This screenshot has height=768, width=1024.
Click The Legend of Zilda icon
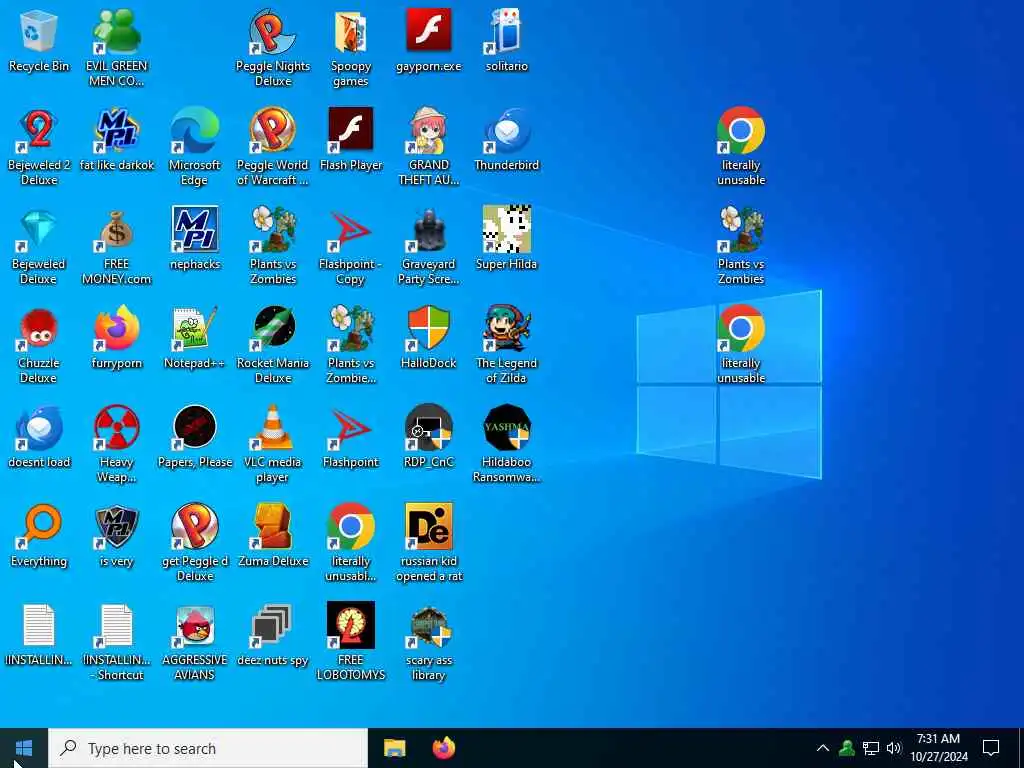(x=507, y=328)
